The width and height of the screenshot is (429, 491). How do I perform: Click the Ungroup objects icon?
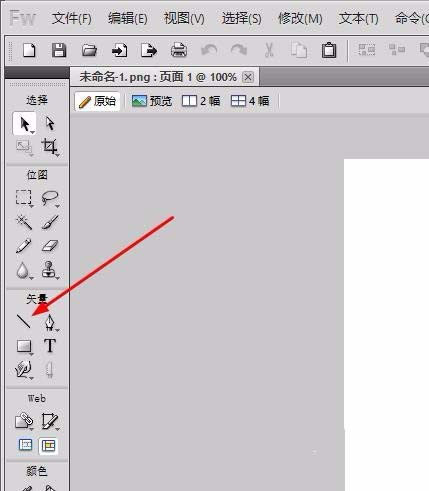coord(397,50)
